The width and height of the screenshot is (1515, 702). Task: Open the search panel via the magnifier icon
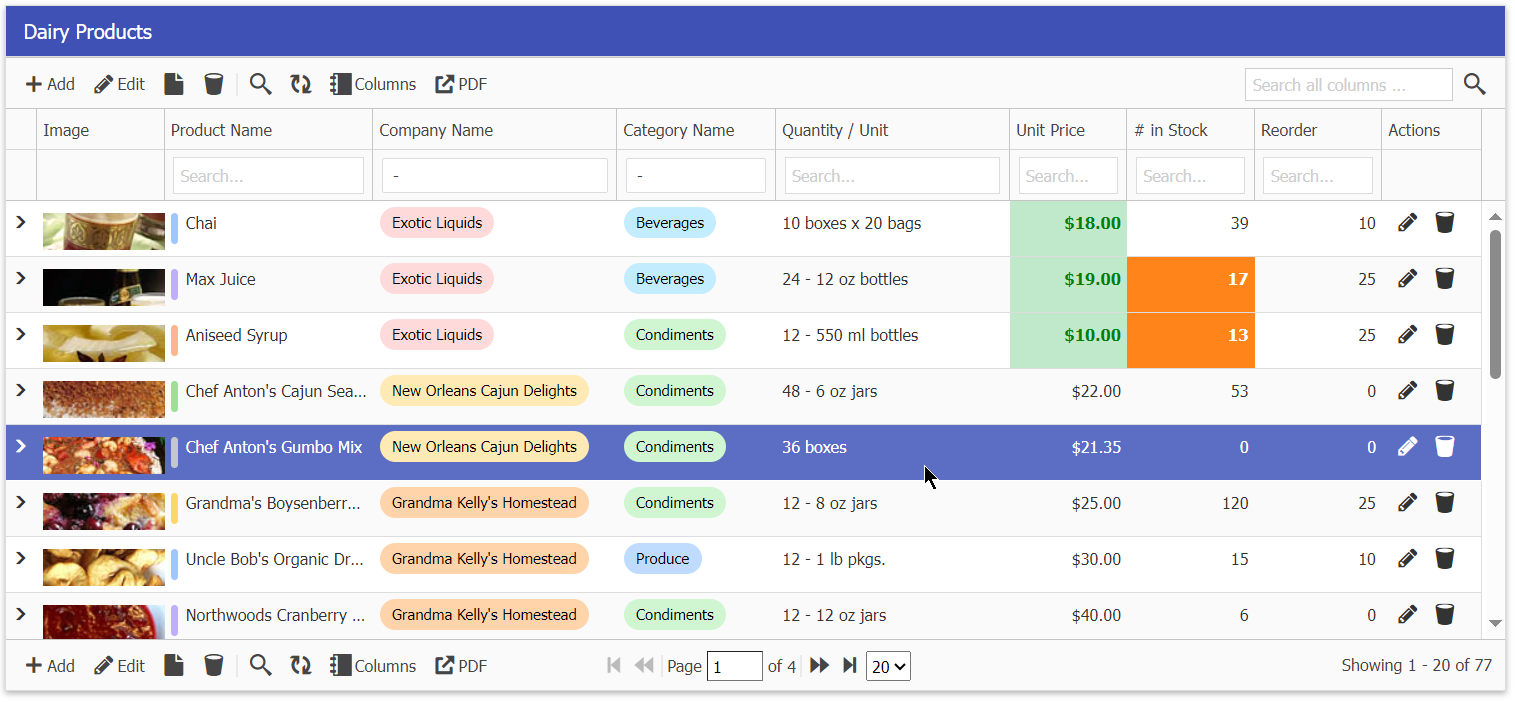click(260, 84)
